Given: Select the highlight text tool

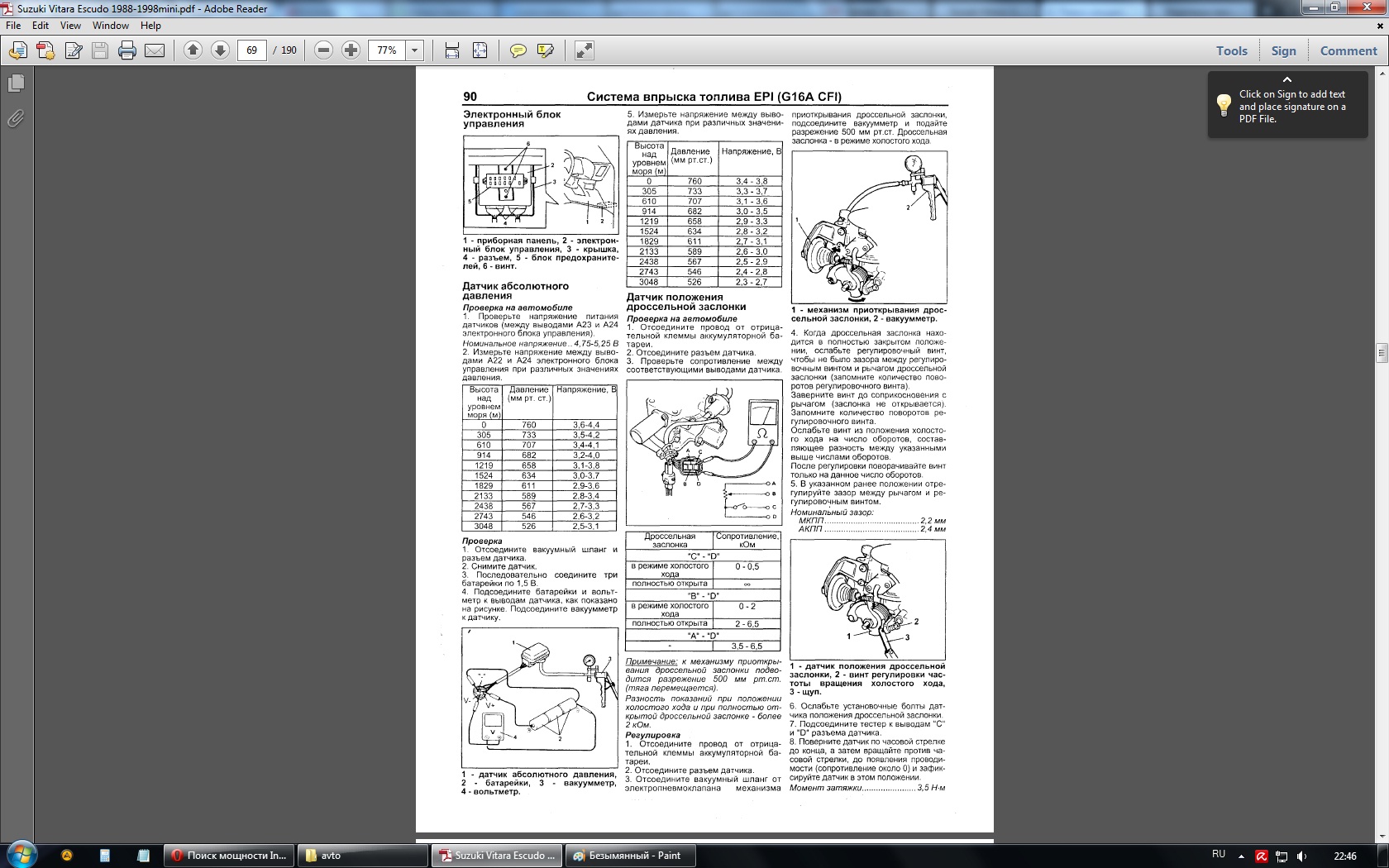Looking at the screenshot, I should click(545, 50).
